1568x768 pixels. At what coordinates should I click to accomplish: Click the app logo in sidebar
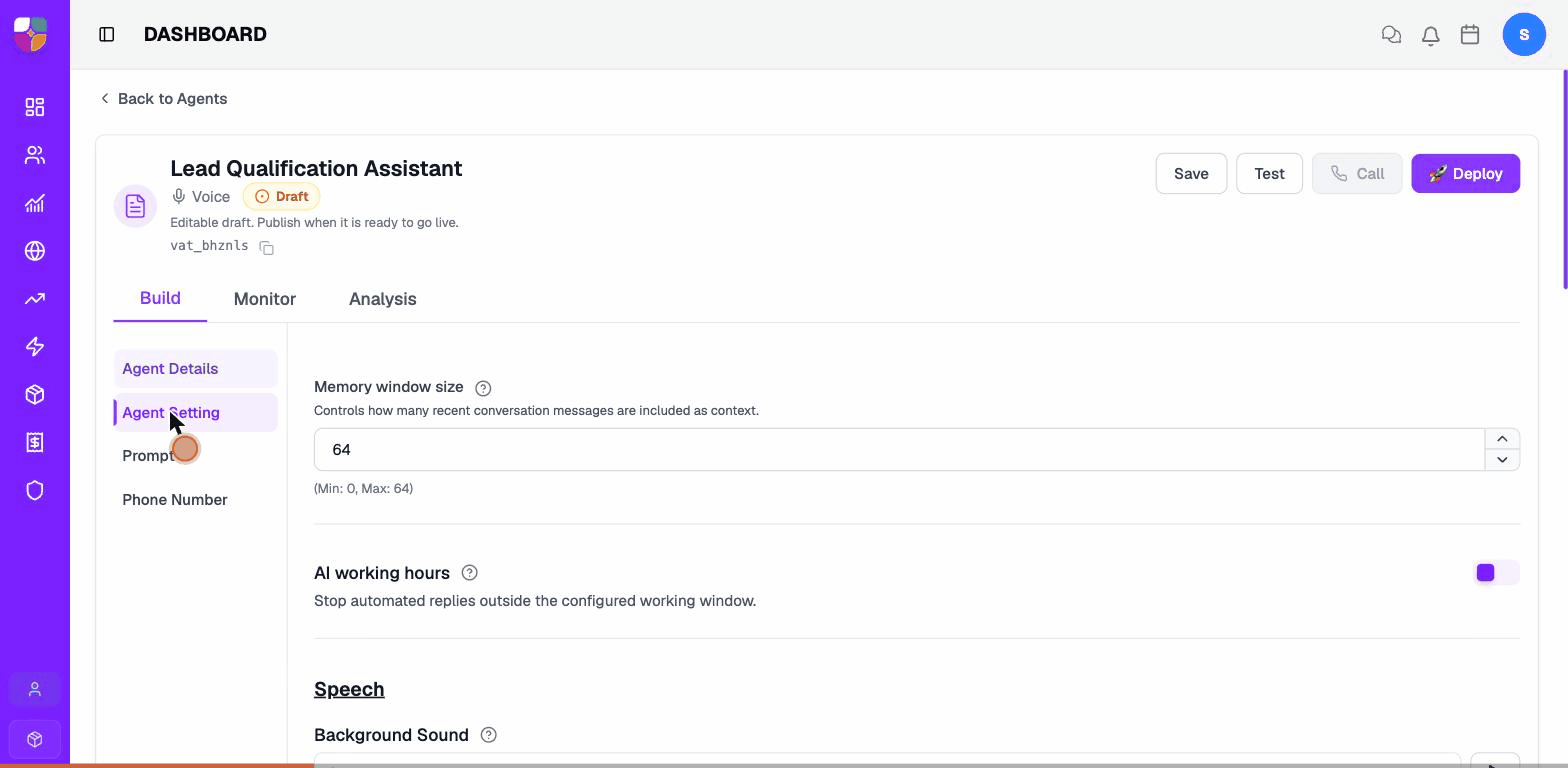tap(31, 34)
